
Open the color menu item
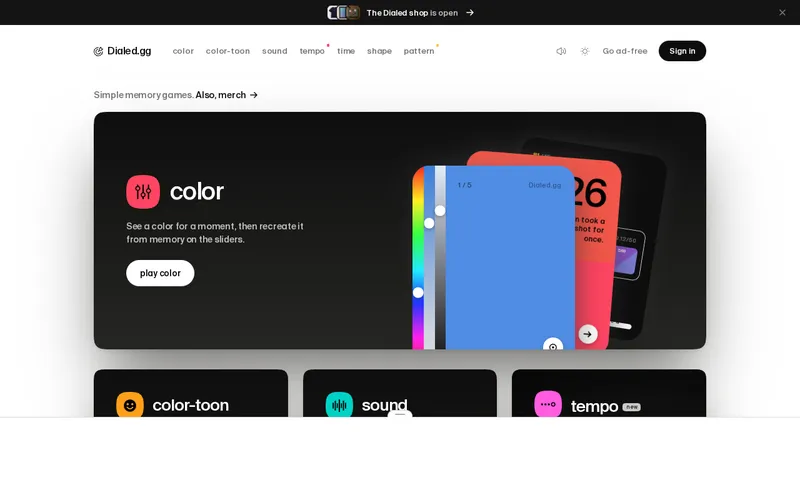pyautogui.click(x=183, y=51)
